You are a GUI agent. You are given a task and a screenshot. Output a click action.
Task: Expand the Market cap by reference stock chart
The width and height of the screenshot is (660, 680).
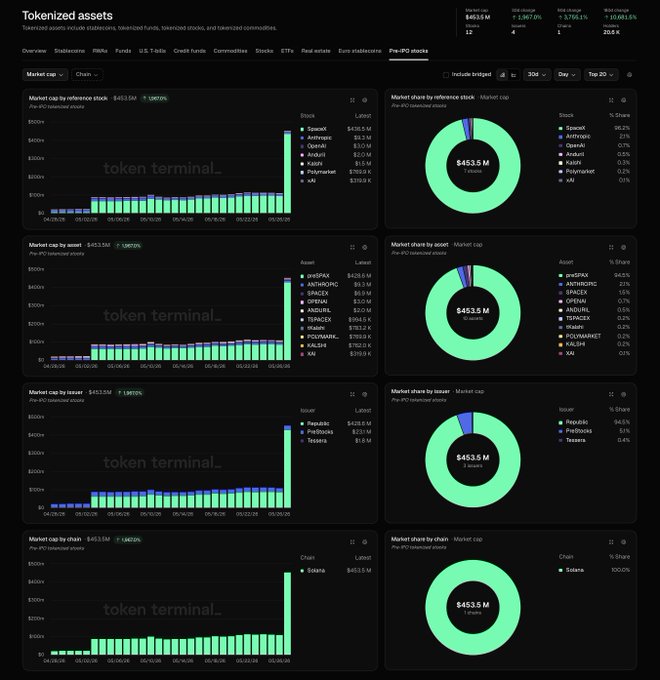(352, 100)
